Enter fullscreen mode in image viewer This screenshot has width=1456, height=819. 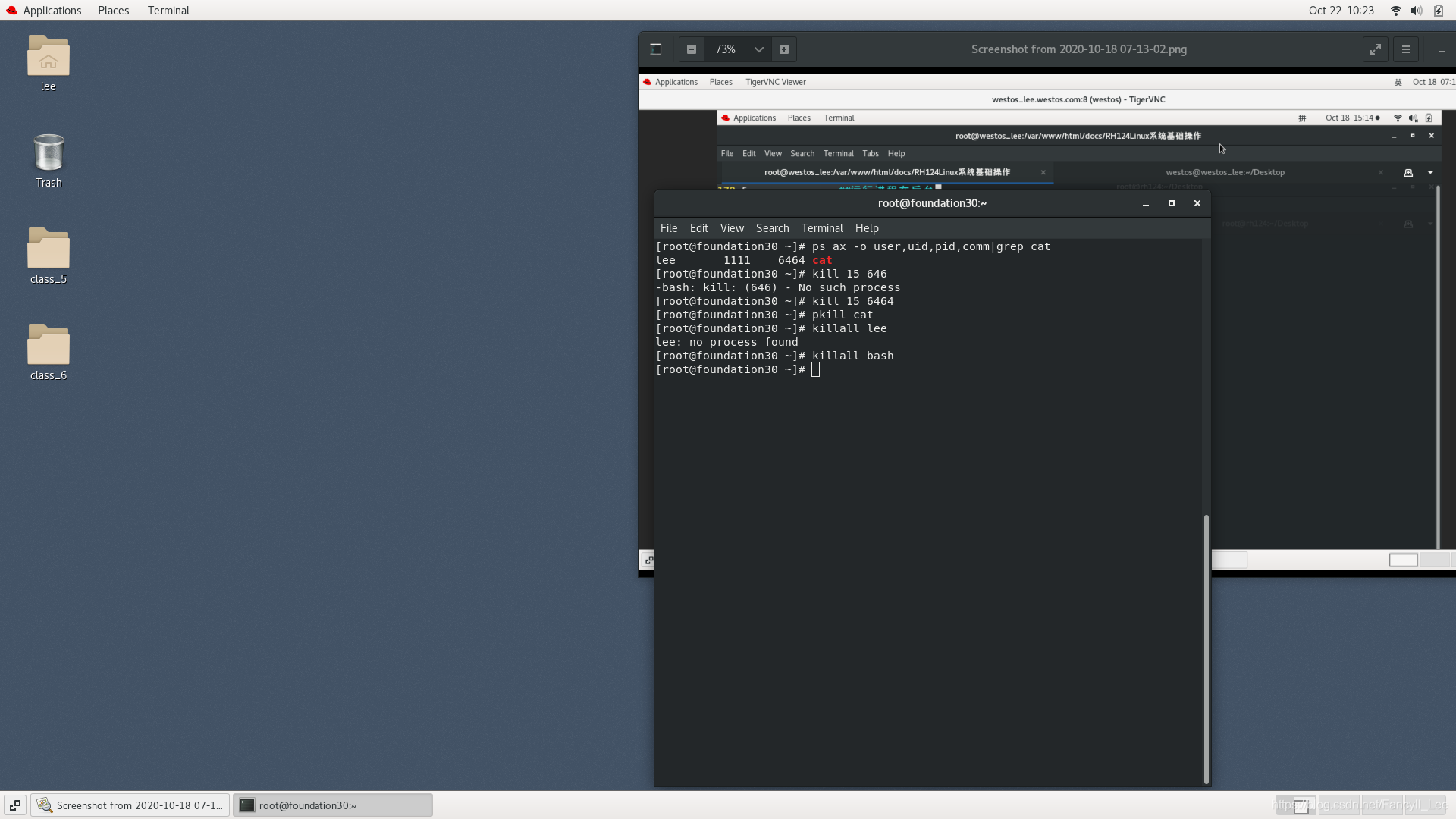click(1375, 49)
